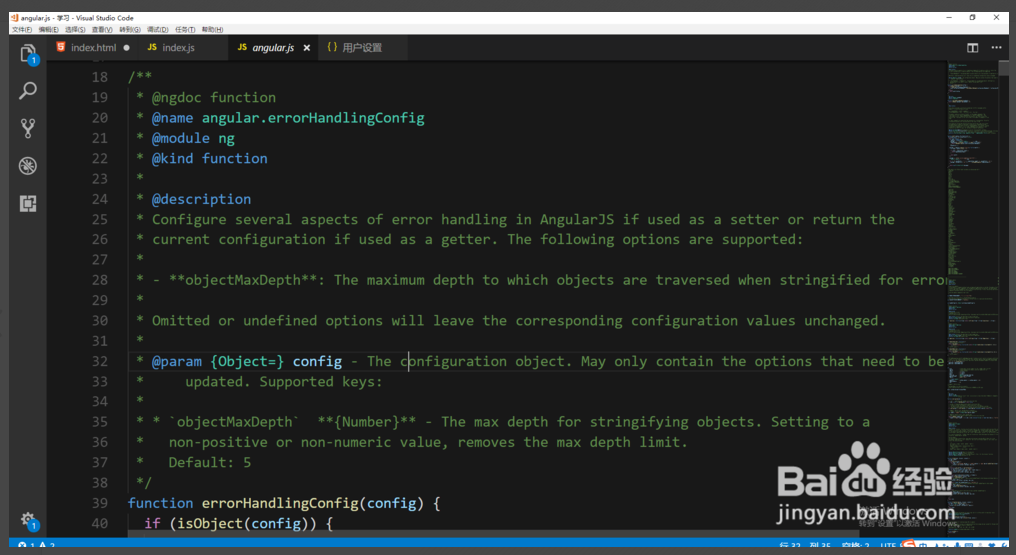Click line number 40 in the gutter
1016x555 pixels.
coord(100,523)
